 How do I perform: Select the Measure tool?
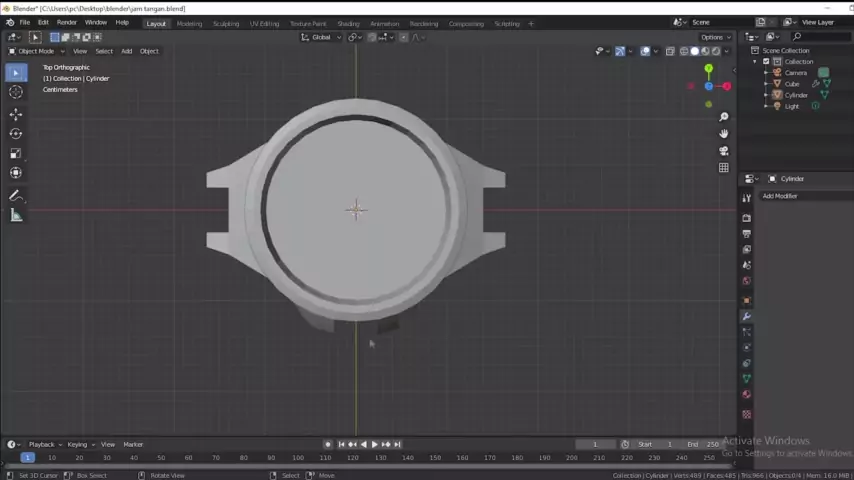pos(16,216)
